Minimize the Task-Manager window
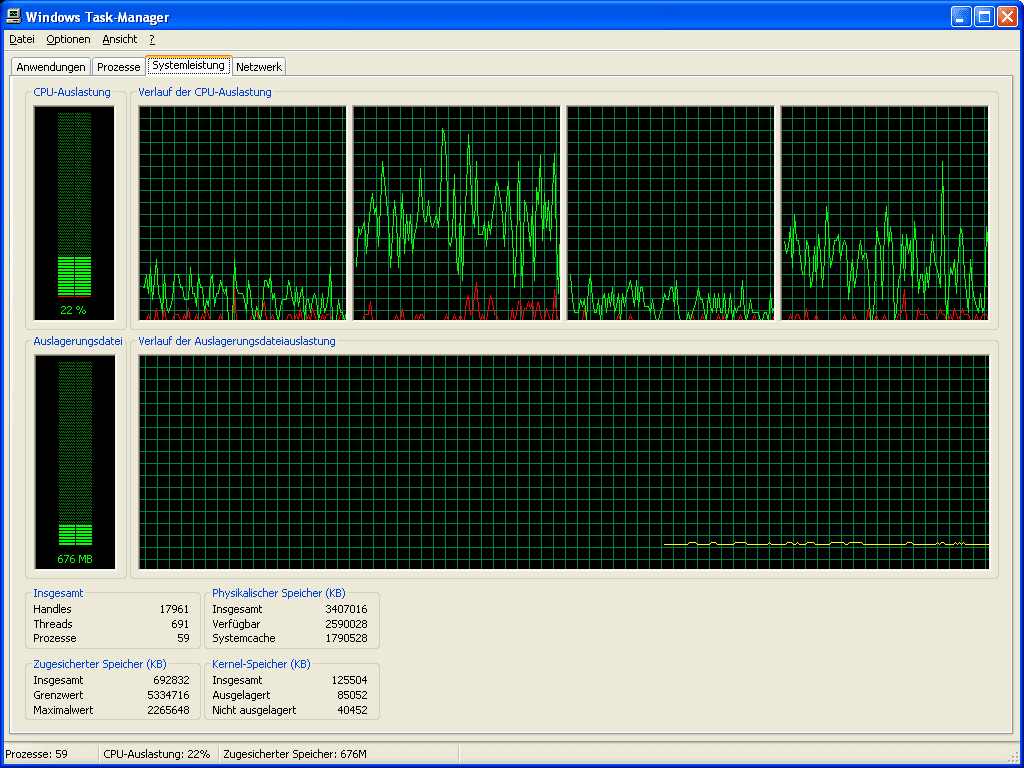1024x768 pixels. click(x=961, y=16)
